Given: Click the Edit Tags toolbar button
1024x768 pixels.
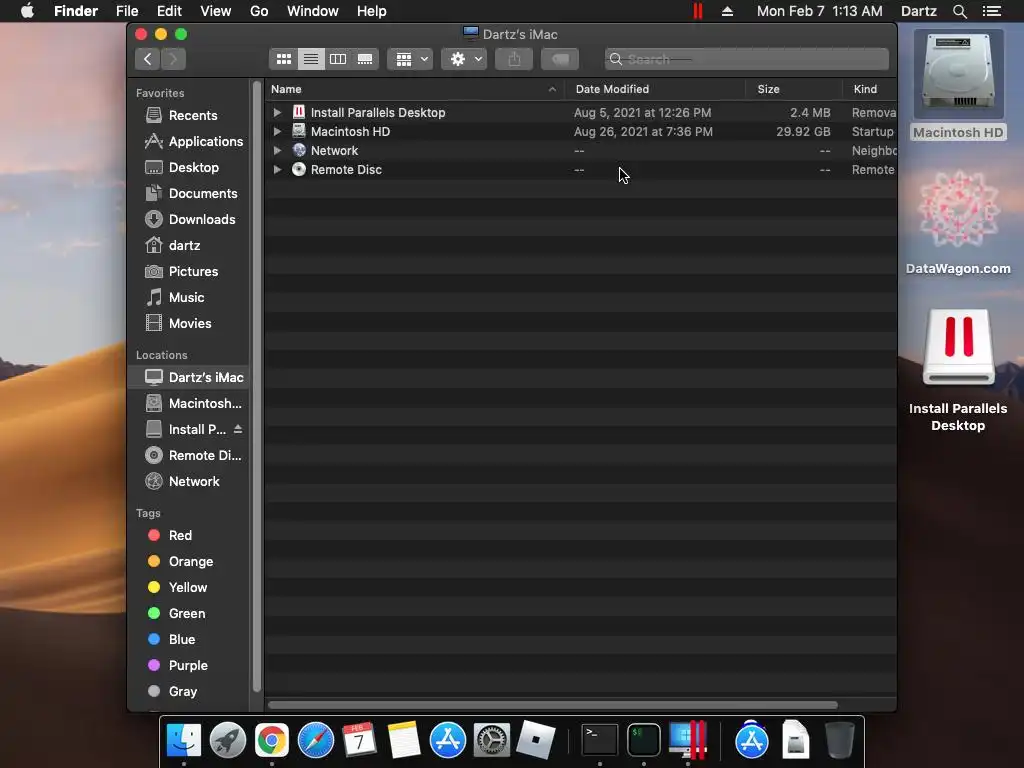Looking at the screenshot, I should click(560, 59).
